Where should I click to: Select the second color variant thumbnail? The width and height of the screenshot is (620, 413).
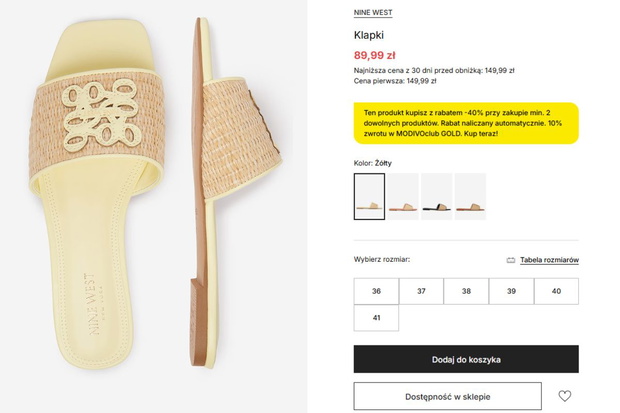point(403,196)
